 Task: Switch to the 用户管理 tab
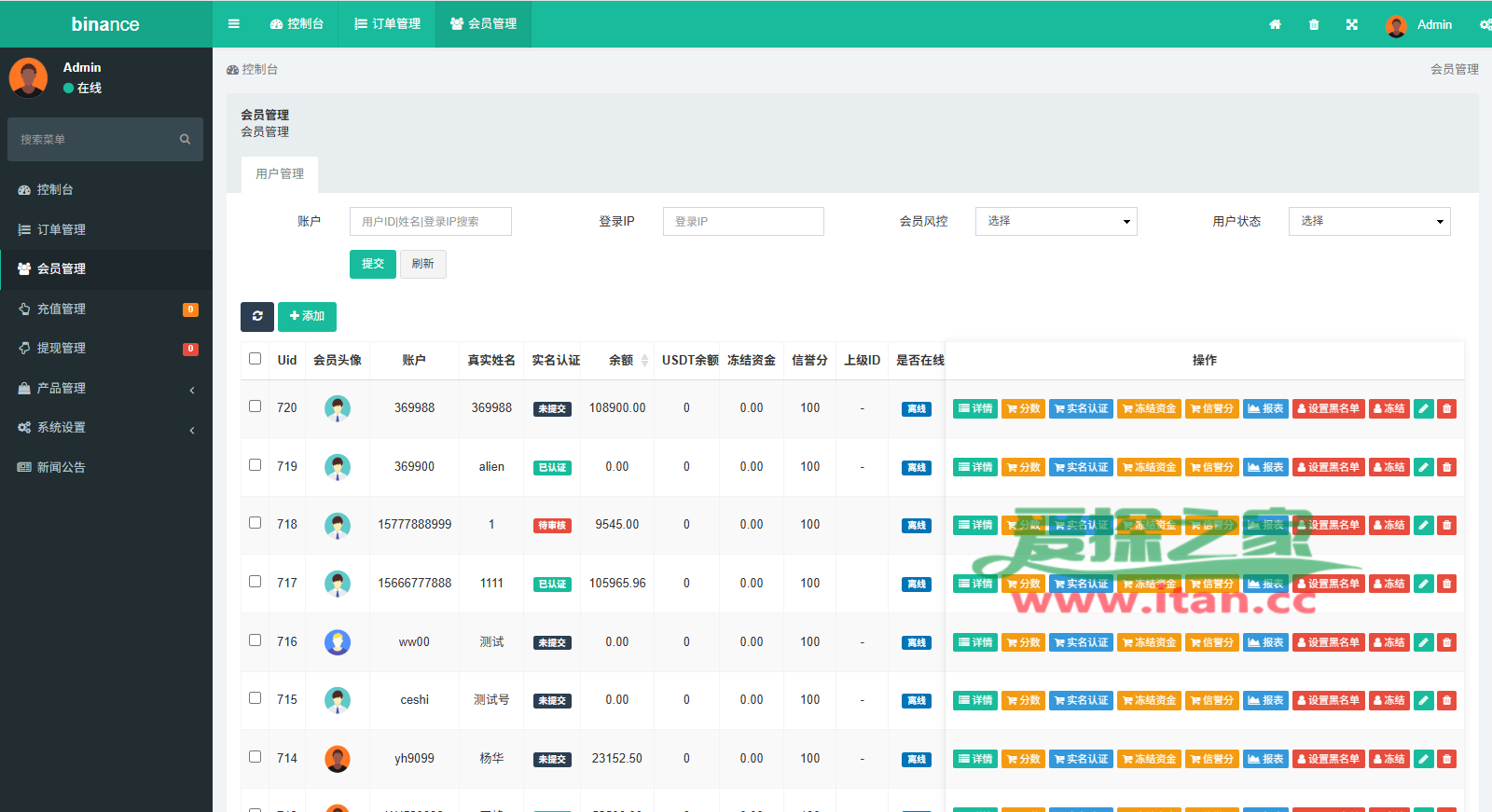280,174
